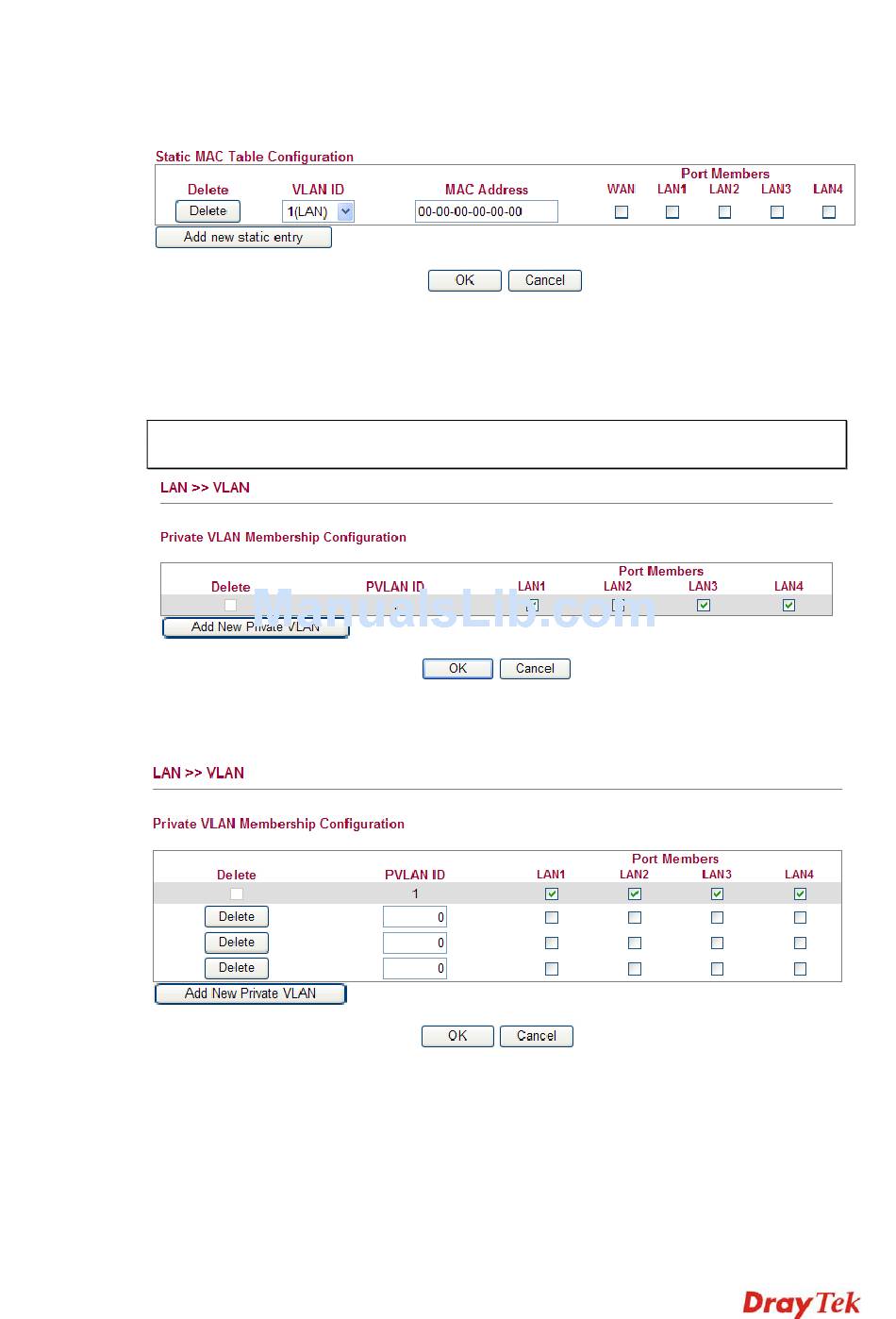Uncheck LAN4 for PVLAN ID 1 row
This screenshot has height=1319, width=896.
coord(800,893)
